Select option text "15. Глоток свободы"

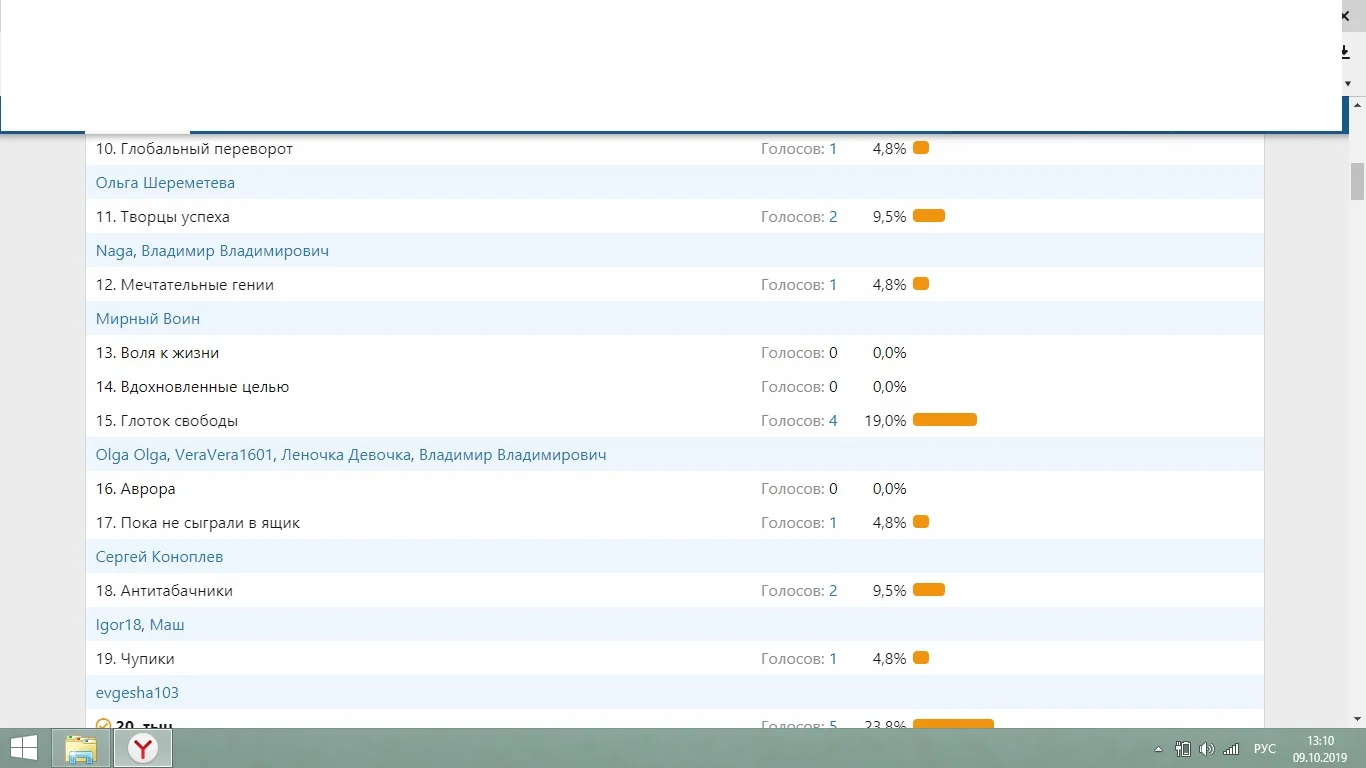(167, 421)
